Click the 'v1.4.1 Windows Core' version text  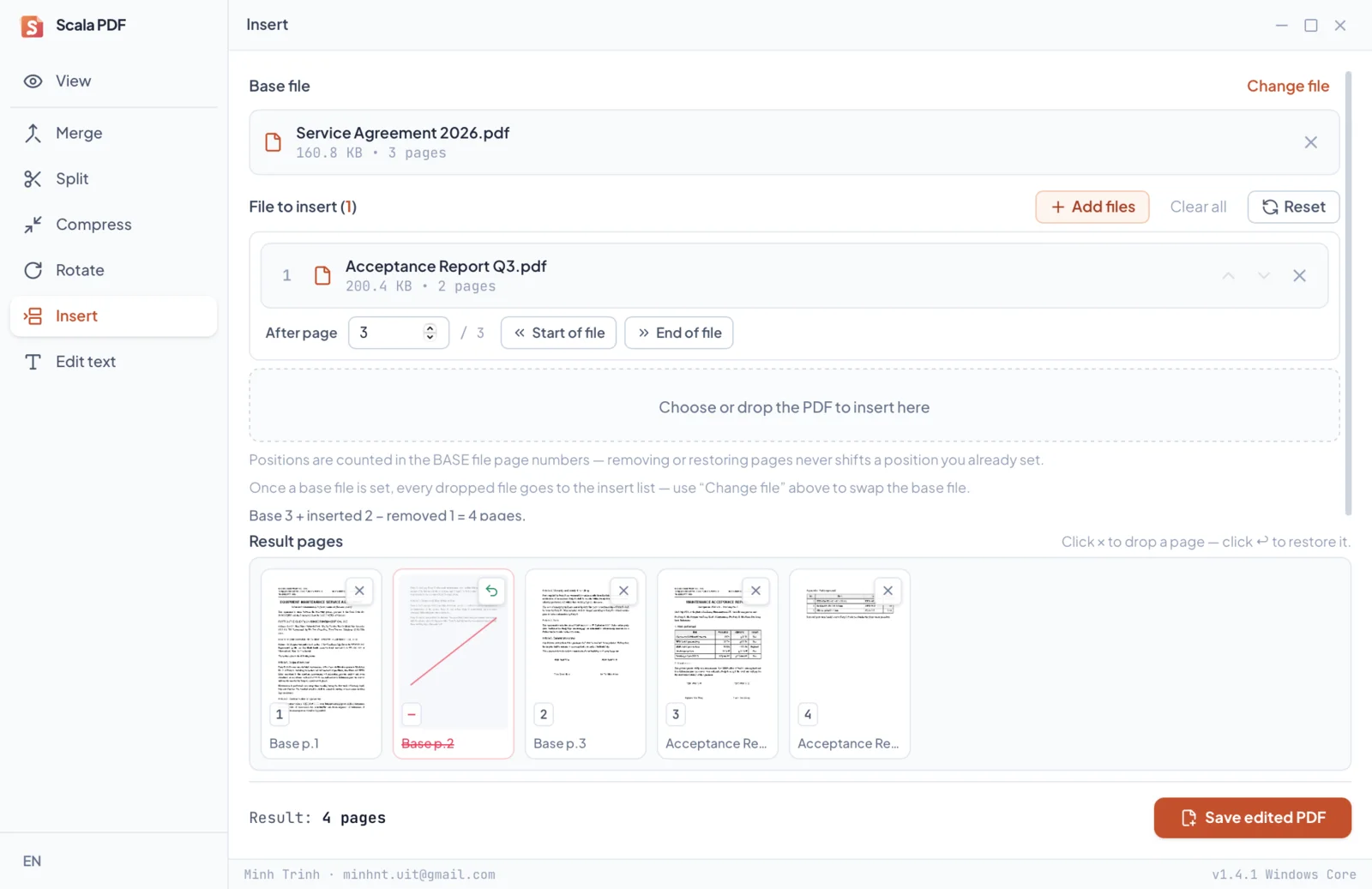point(1284,874)
